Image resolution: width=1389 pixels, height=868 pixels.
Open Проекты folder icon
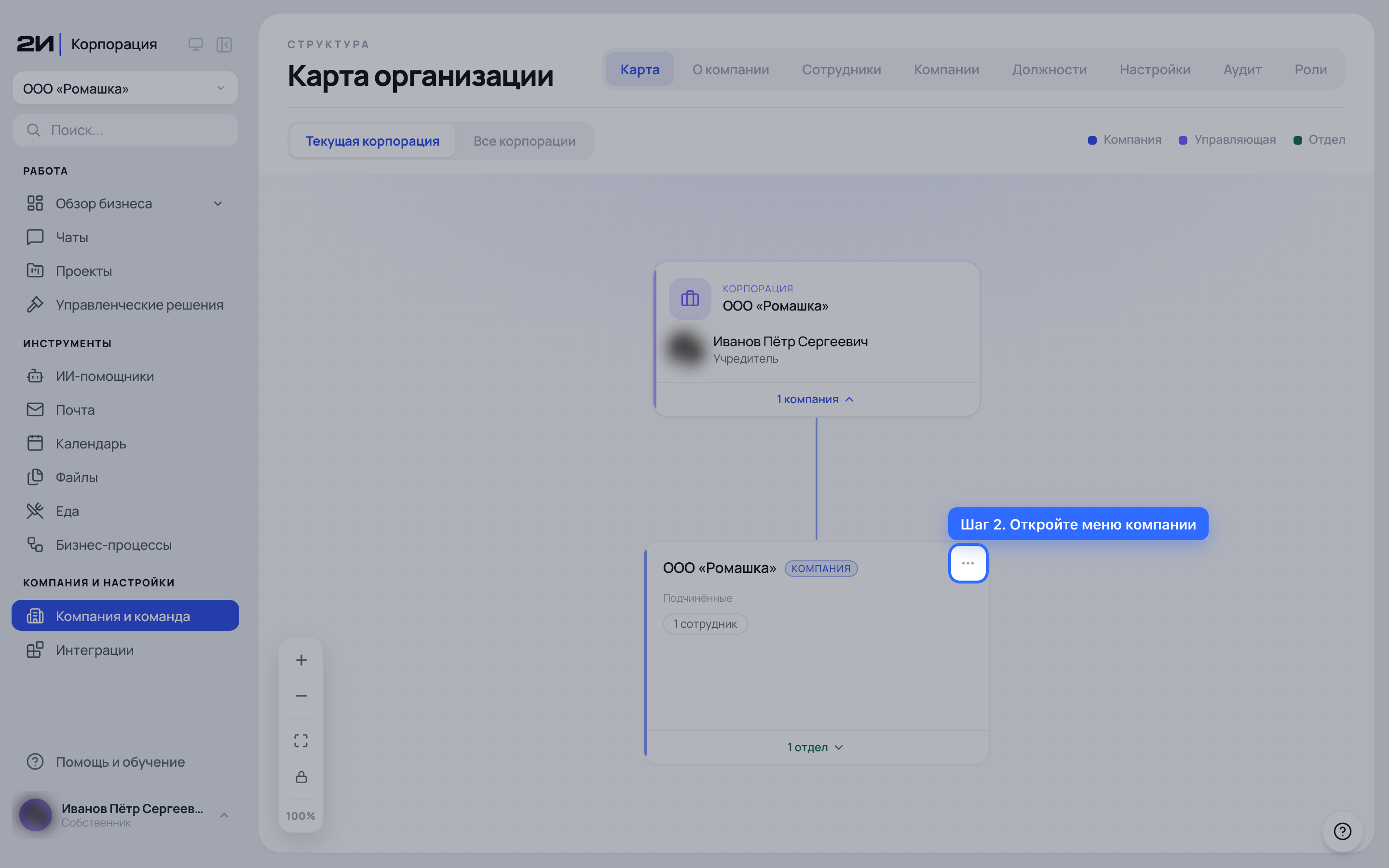[x=35, y=271]
